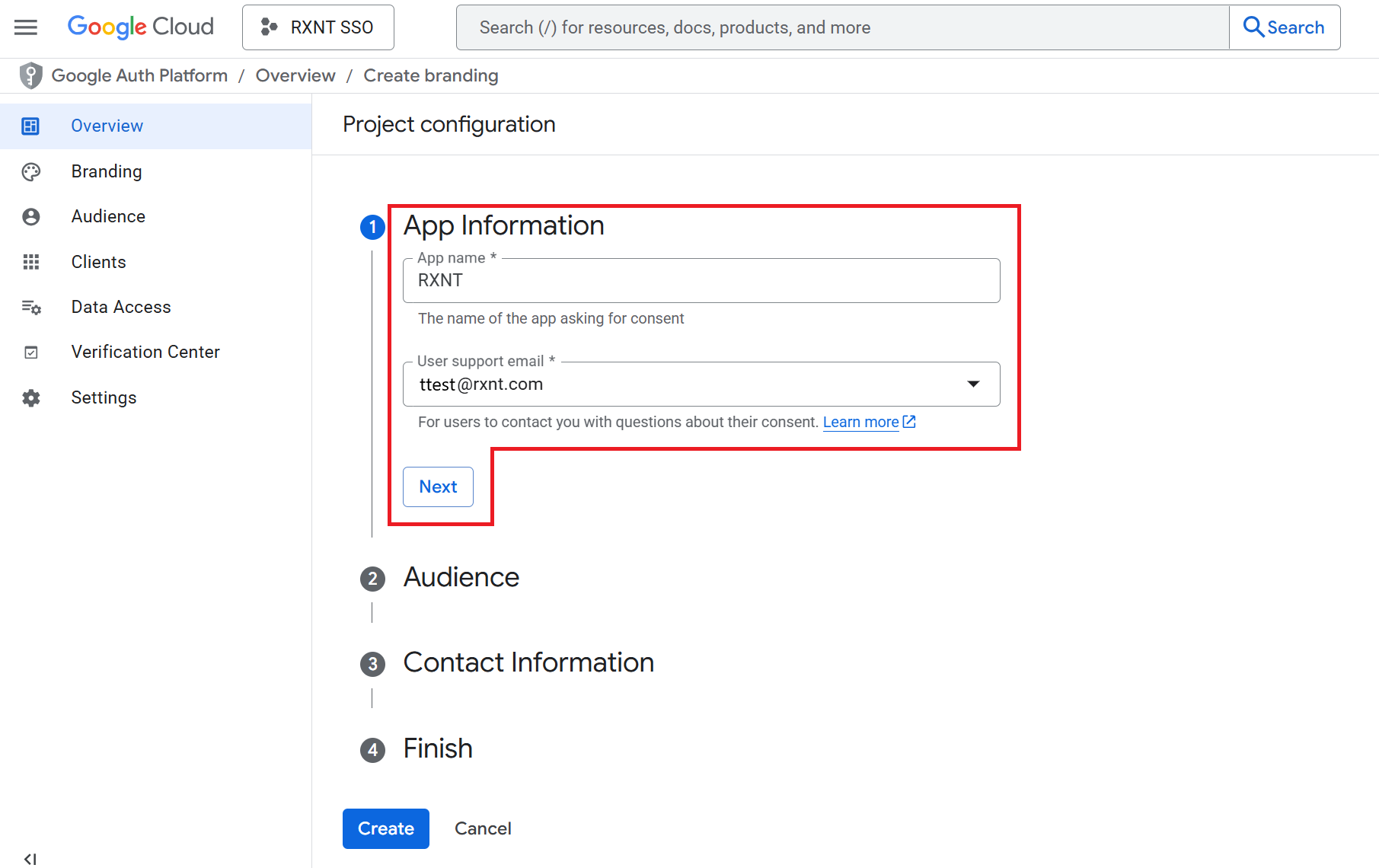
Task: Open the Clients grid icon
Action: coord(30,262)
